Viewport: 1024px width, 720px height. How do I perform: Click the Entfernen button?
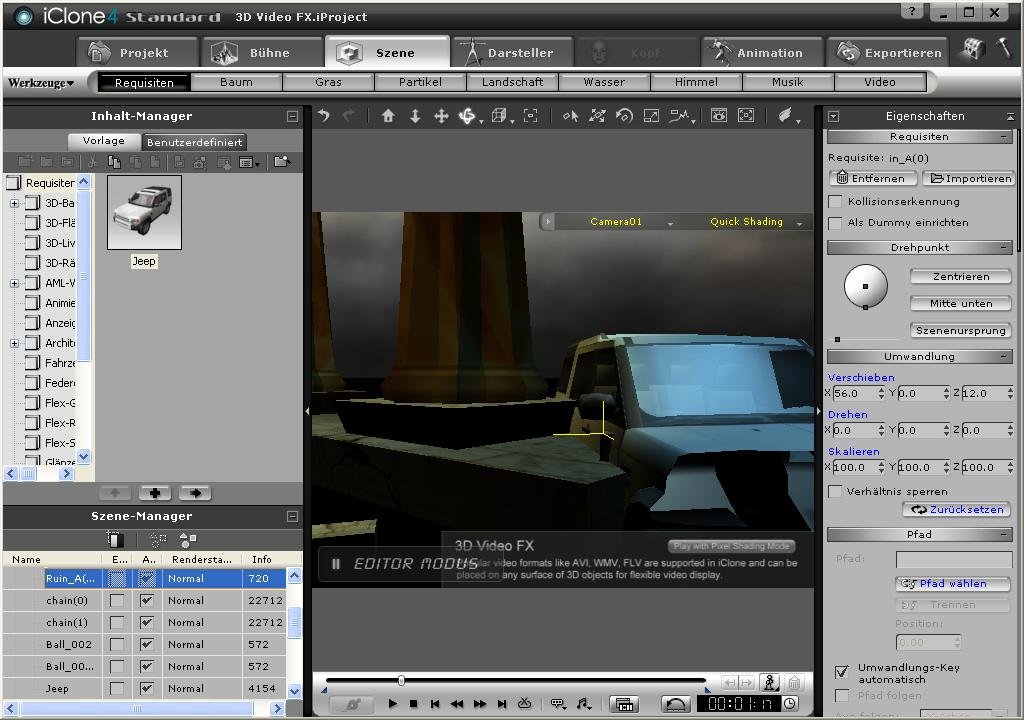click(x=872, y=178)
